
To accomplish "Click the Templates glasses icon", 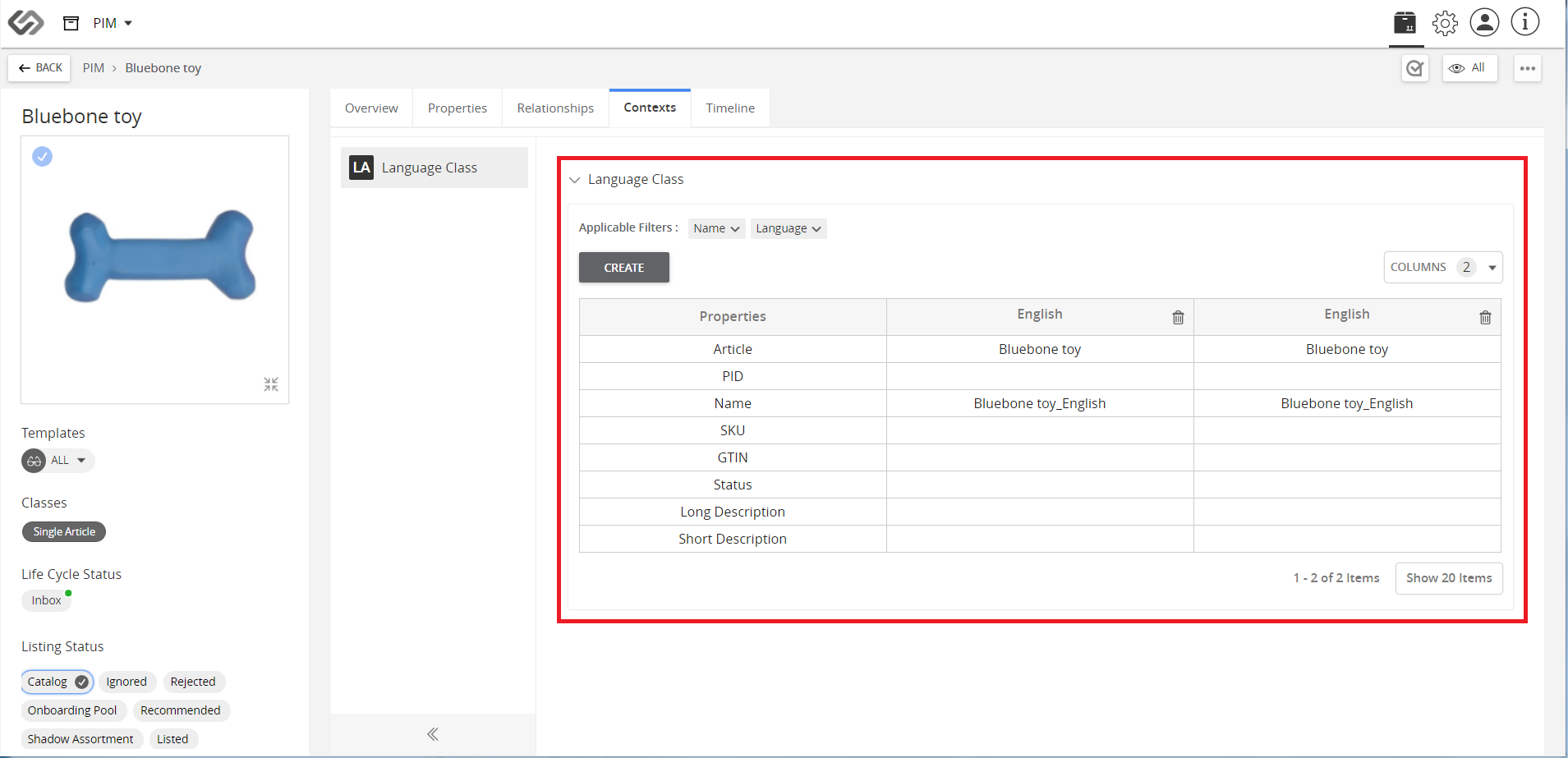I will pos(34,461).
